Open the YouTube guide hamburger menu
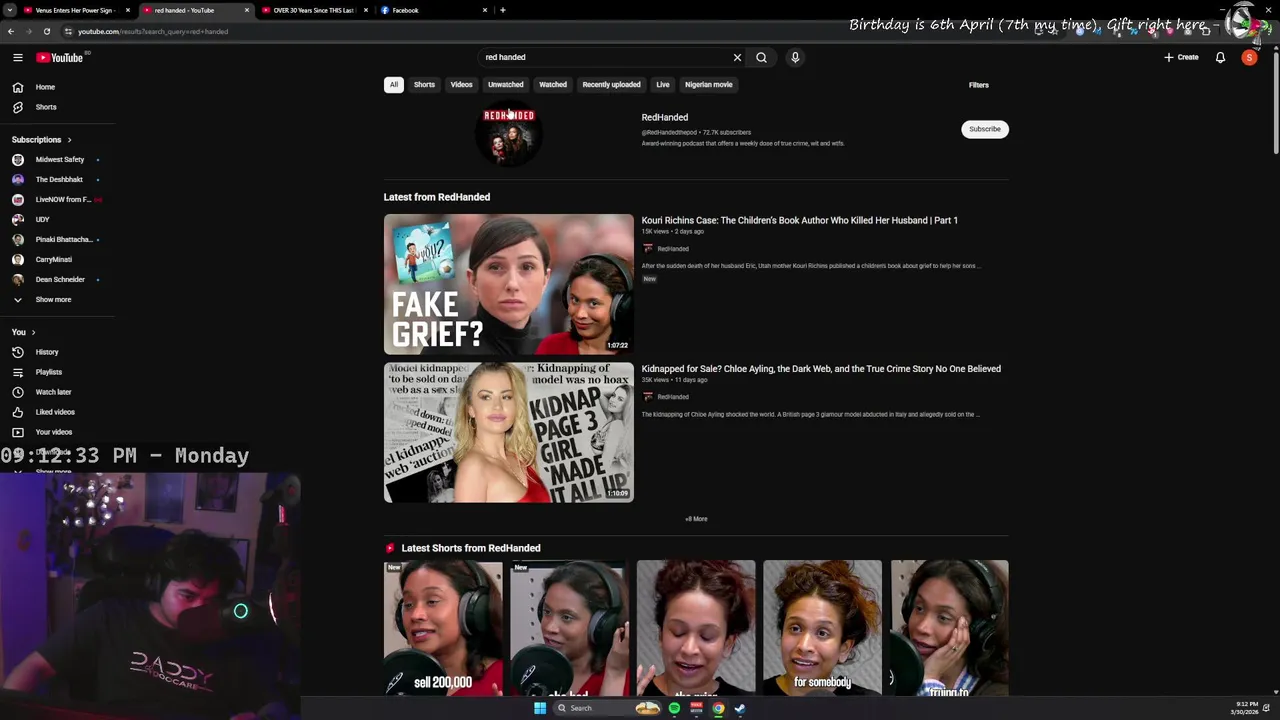The image size is (1280, 720). [18, 57]
